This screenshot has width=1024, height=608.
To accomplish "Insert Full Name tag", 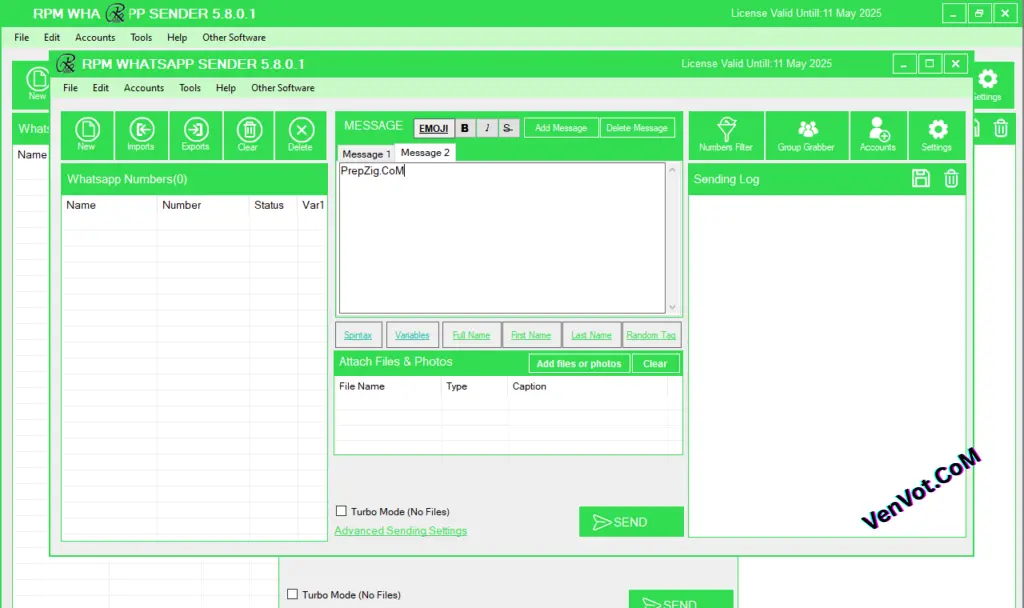I will pos(471,335).
